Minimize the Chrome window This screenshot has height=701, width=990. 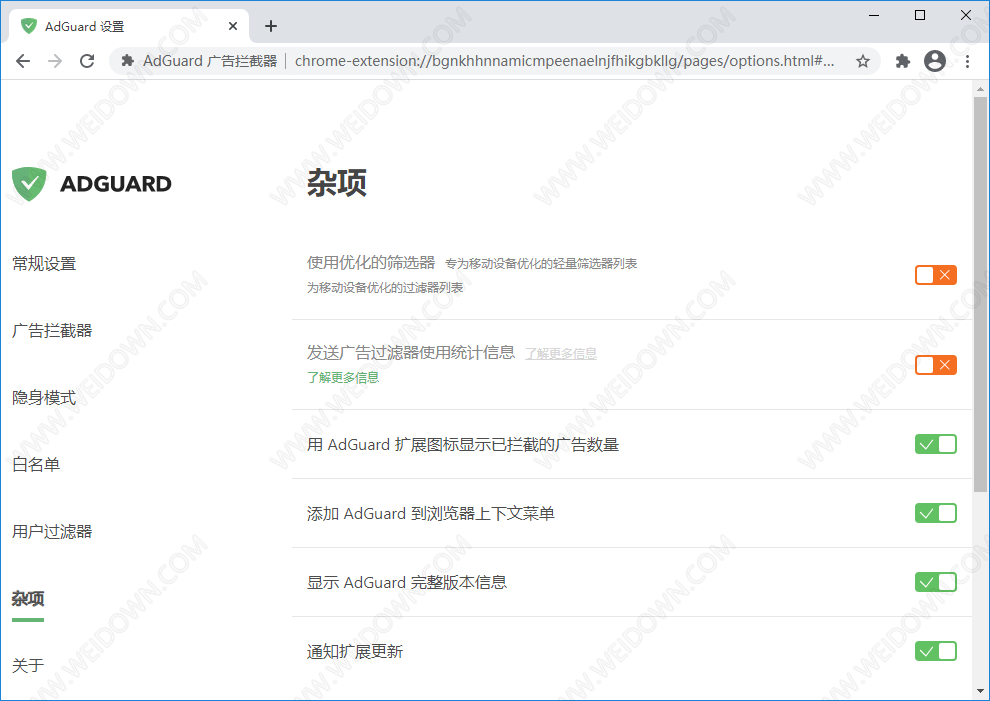tap(874, 15)
